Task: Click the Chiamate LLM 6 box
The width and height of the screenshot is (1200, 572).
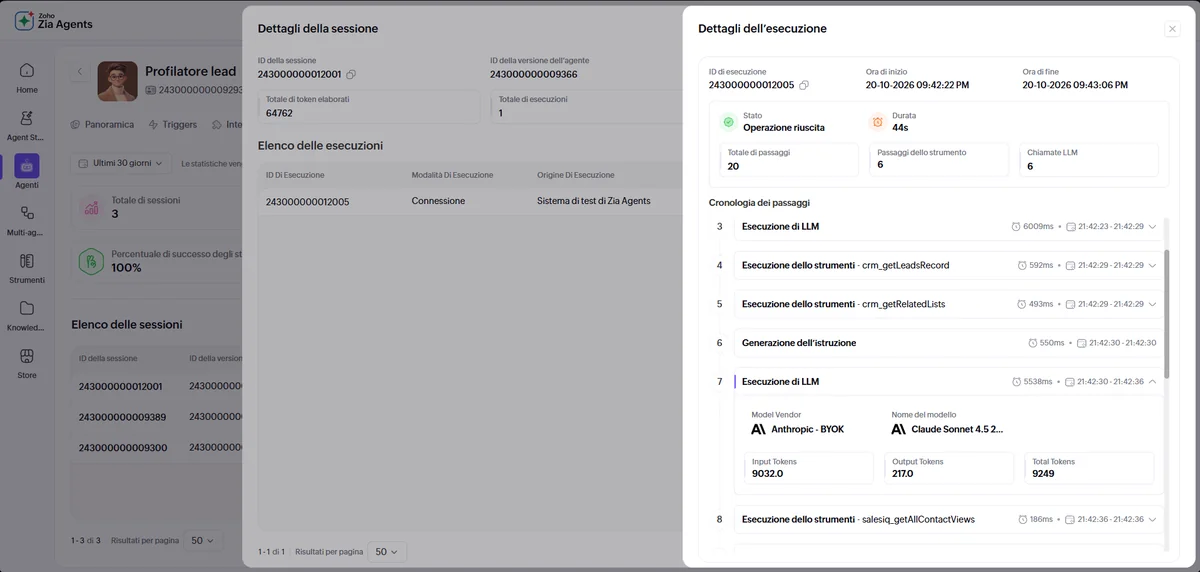Action: click(x=1089, y=160)
